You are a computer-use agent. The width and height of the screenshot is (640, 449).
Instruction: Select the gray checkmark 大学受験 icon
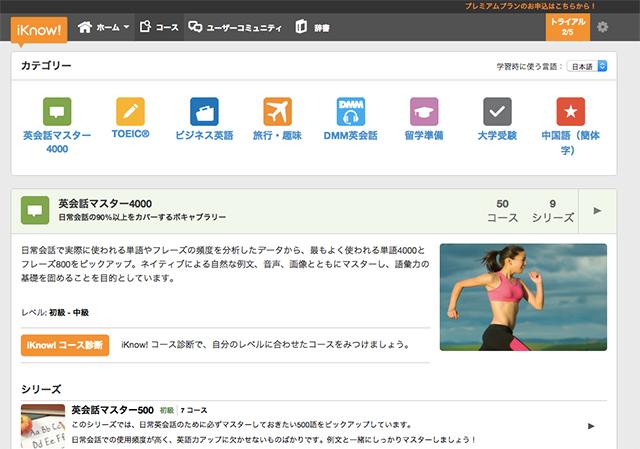497,111
